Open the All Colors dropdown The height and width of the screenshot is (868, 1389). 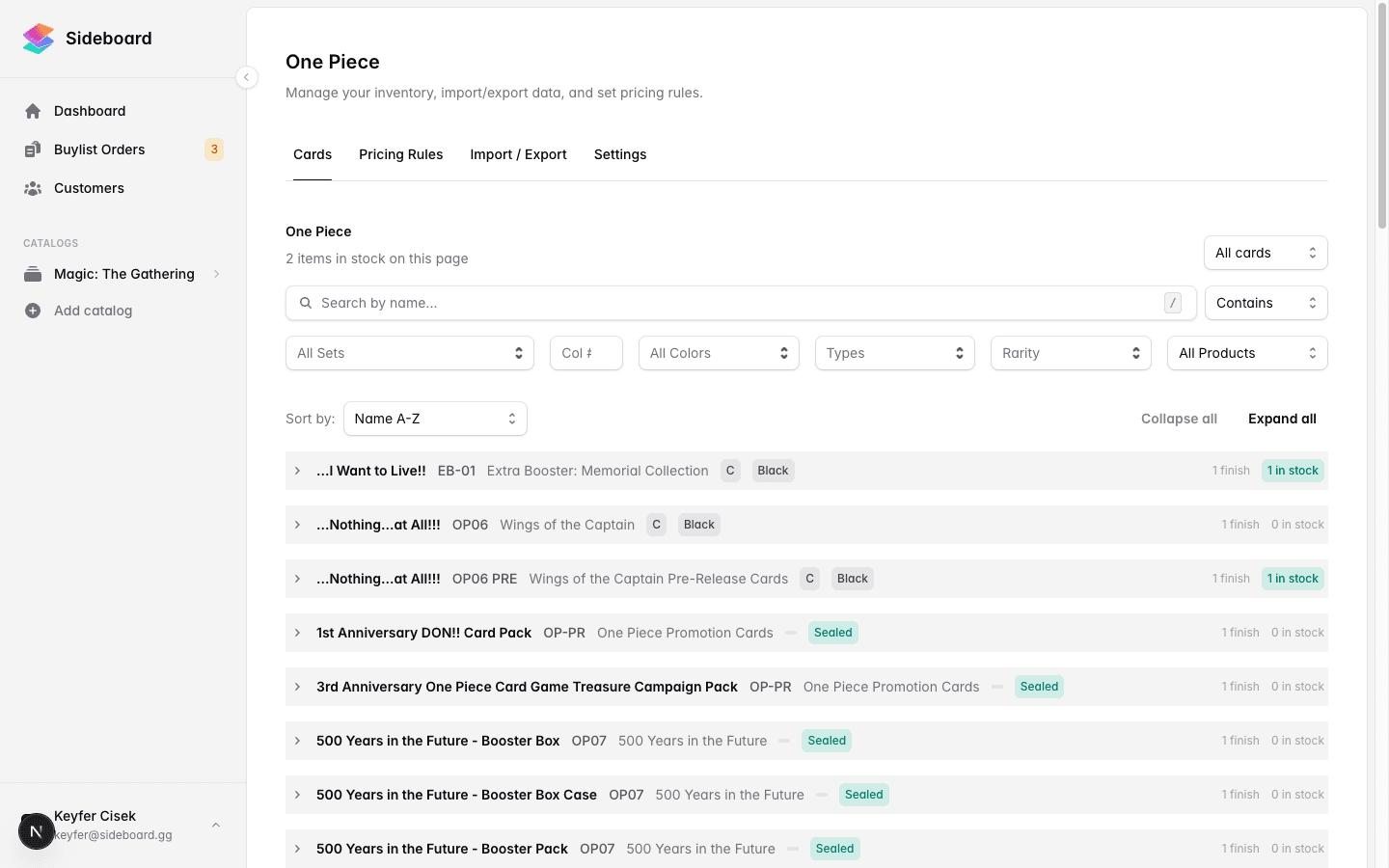tap(719, 353)
